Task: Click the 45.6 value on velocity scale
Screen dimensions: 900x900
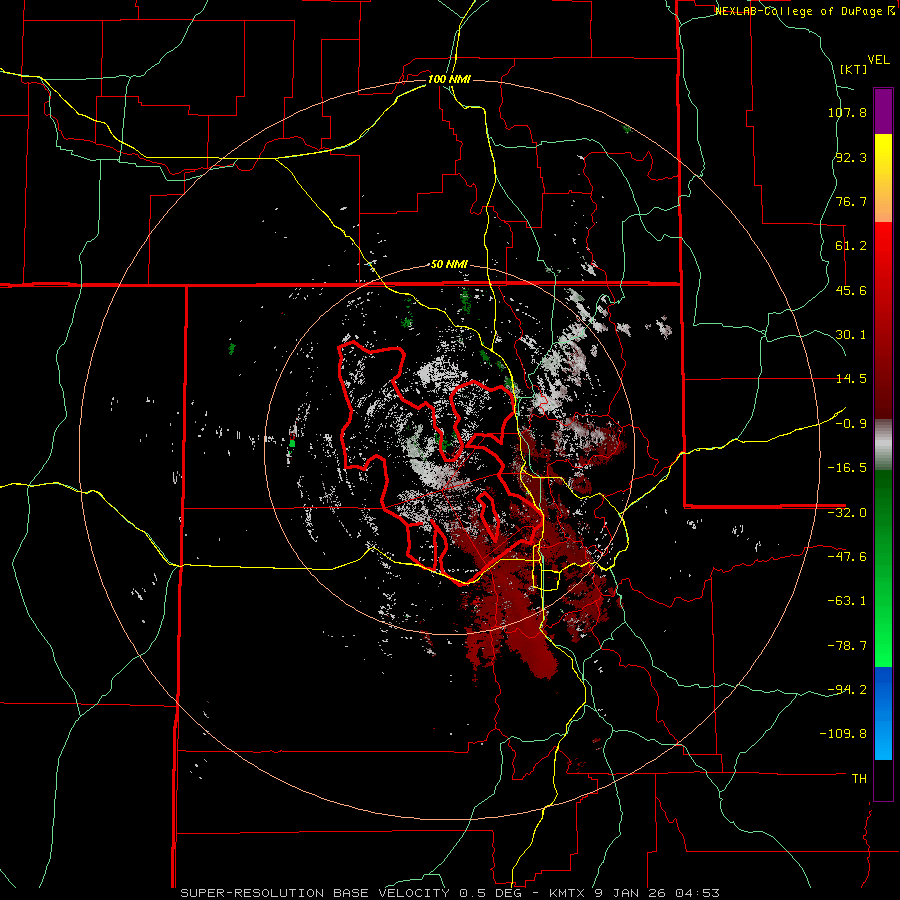Action: pos(851,290)
